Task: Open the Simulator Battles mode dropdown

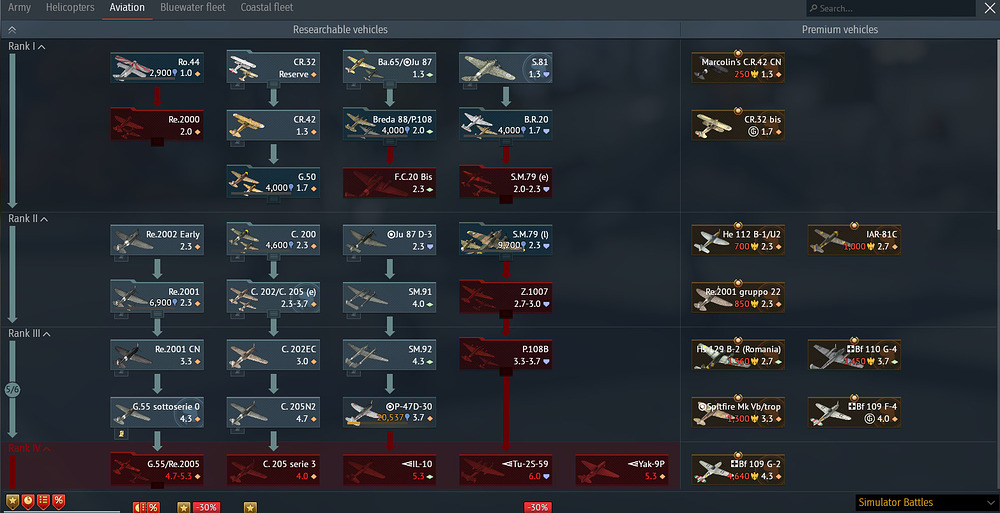Action: click(926, 503)
